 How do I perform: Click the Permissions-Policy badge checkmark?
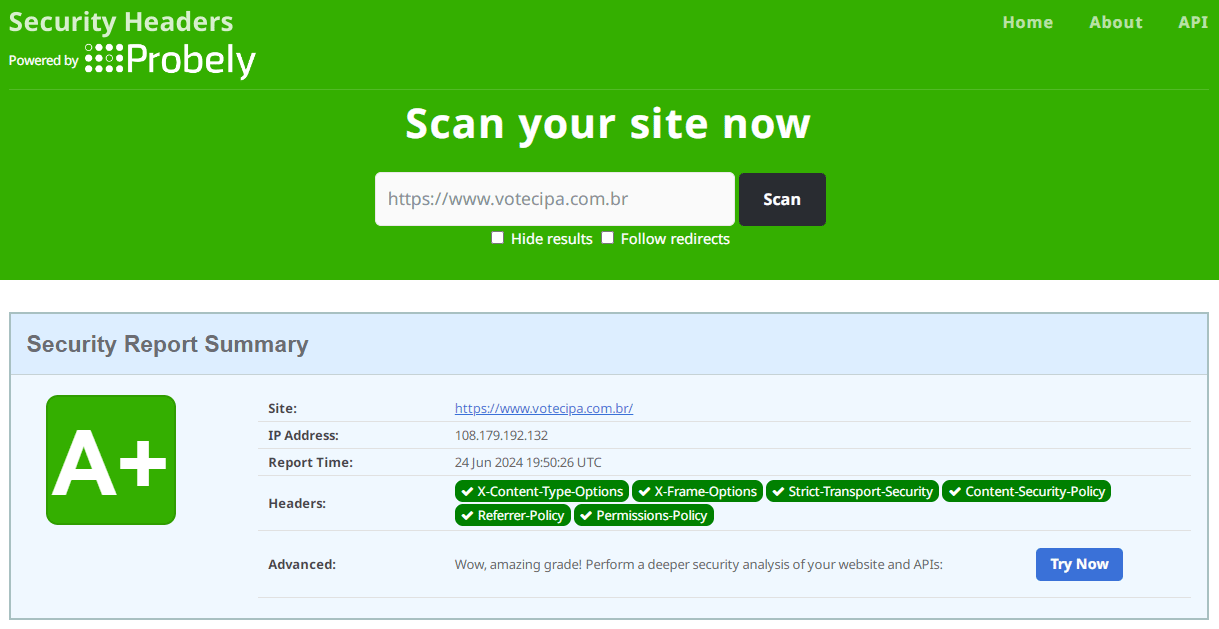click(586, 515)
